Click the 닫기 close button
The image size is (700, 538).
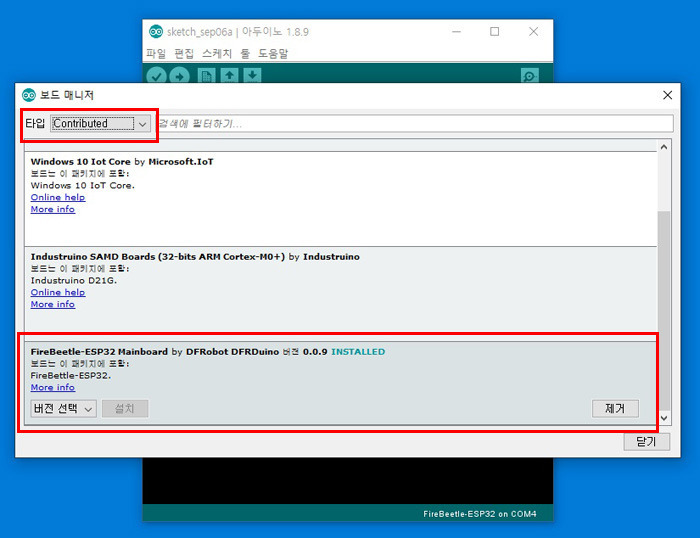(646, 442)
